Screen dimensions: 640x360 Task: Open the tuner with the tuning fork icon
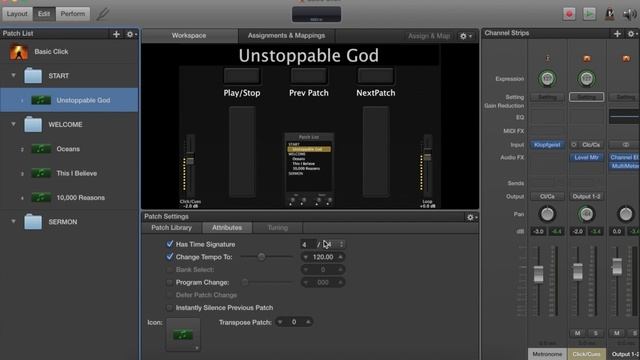(102, 14)
